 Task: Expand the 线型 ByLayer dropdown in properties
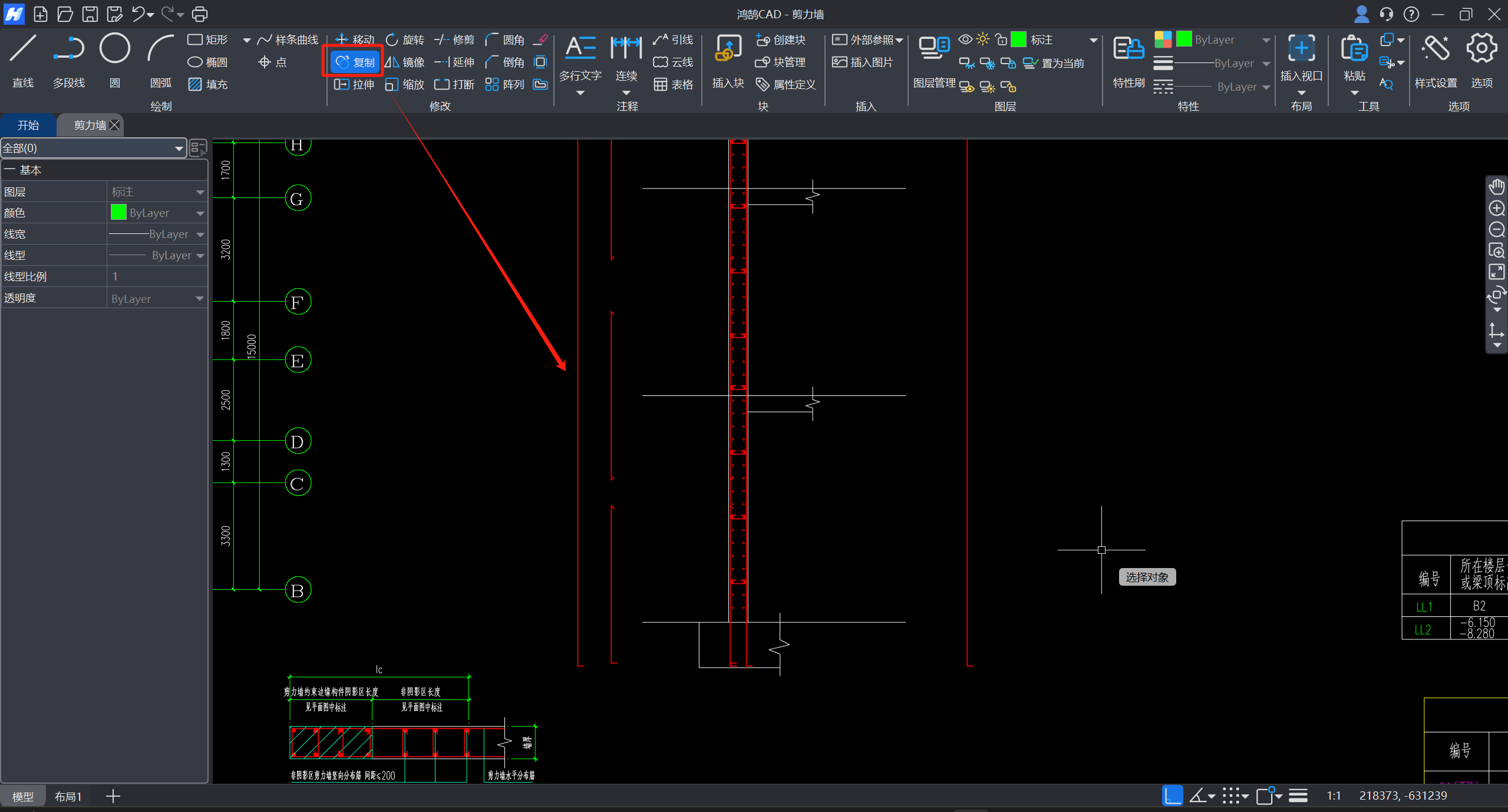point(200,256)
